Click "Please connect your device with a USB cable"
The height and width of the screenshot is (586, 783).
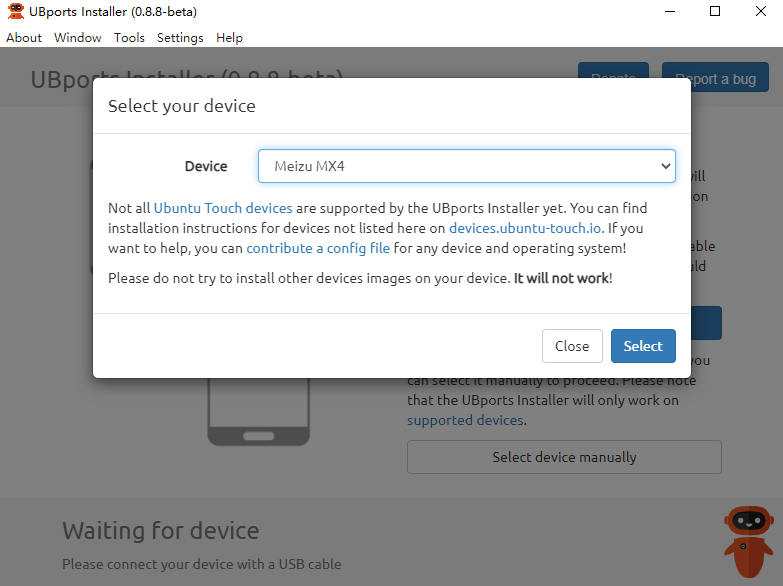point(202,564)
